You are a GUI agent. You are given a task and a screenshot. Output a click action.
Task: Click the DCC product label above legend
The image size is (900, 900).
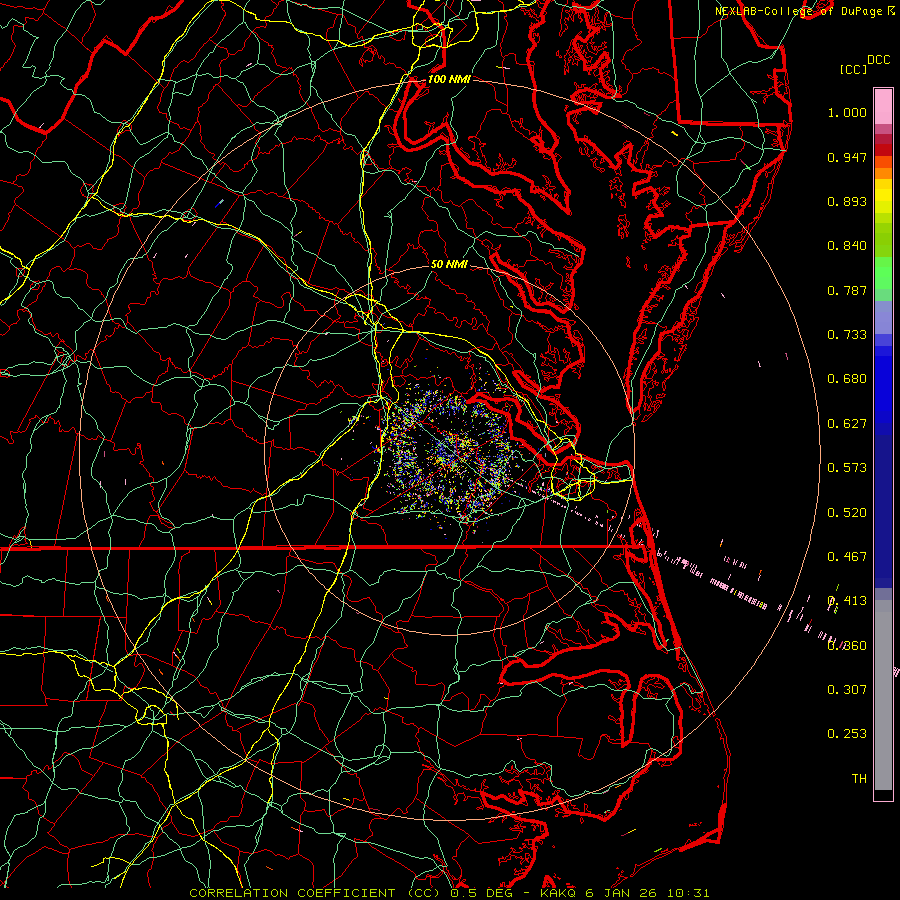pyautogui.click(x=878, y=60)
